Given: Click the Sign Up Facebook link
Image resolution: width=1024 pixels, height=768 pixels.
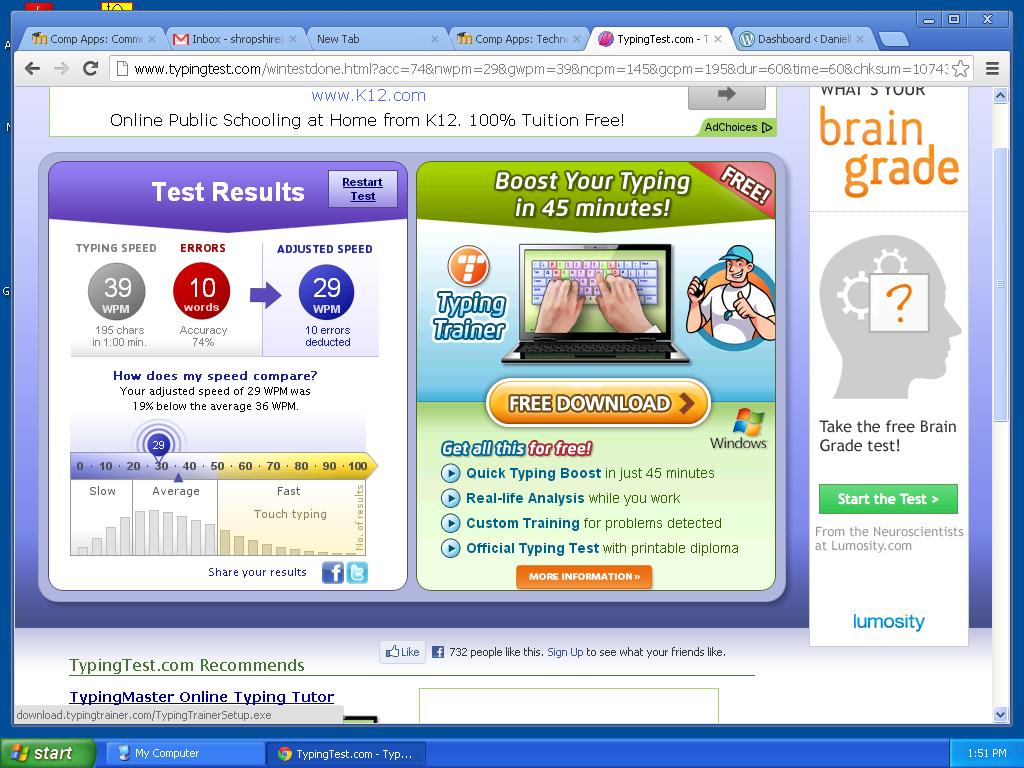Looking at the screenshot, I should 565,652.
